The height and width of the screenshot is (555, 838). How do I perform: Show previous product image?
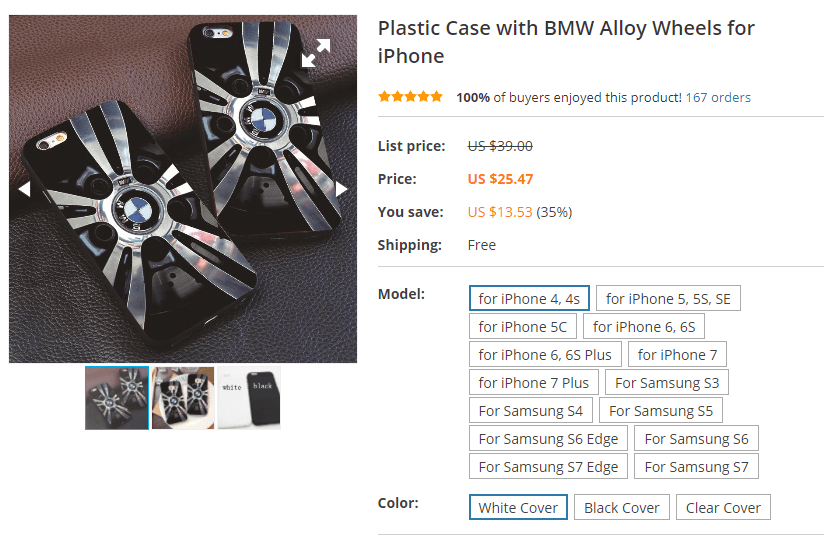coord(24,188)
